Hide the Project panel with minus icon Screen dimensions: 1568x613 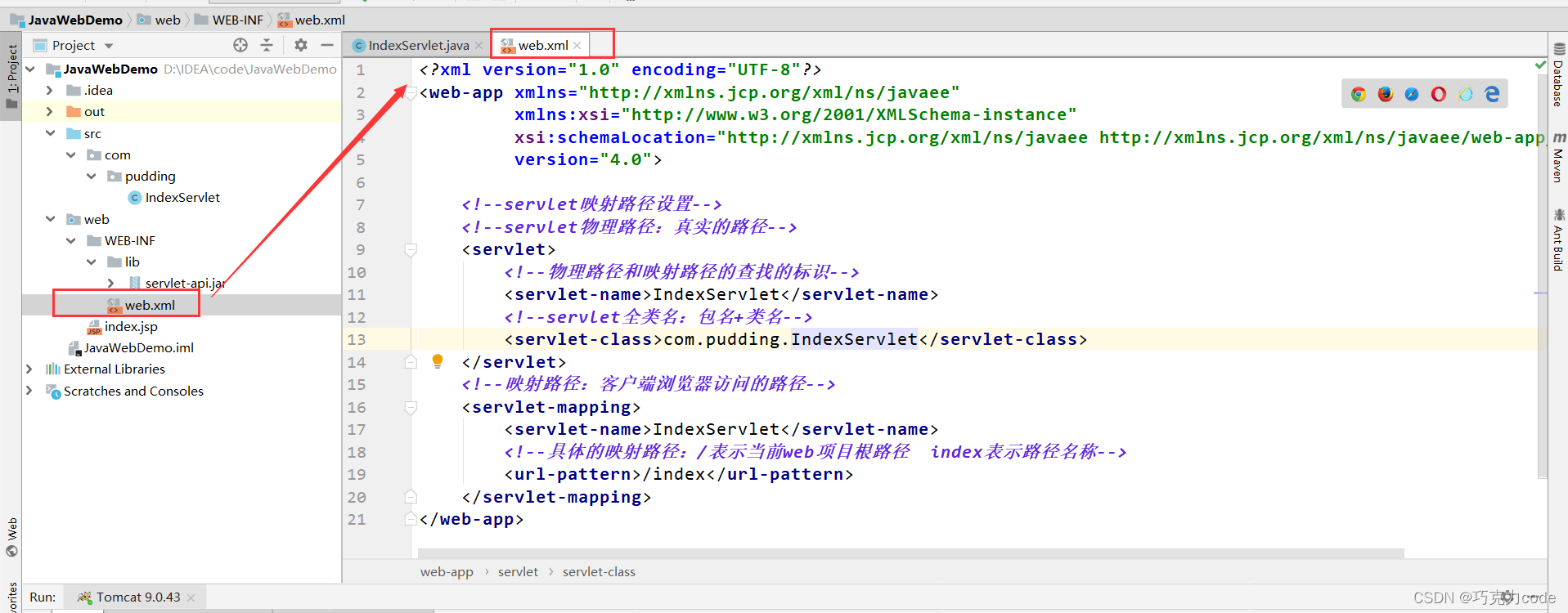click(x=327, y=45)
